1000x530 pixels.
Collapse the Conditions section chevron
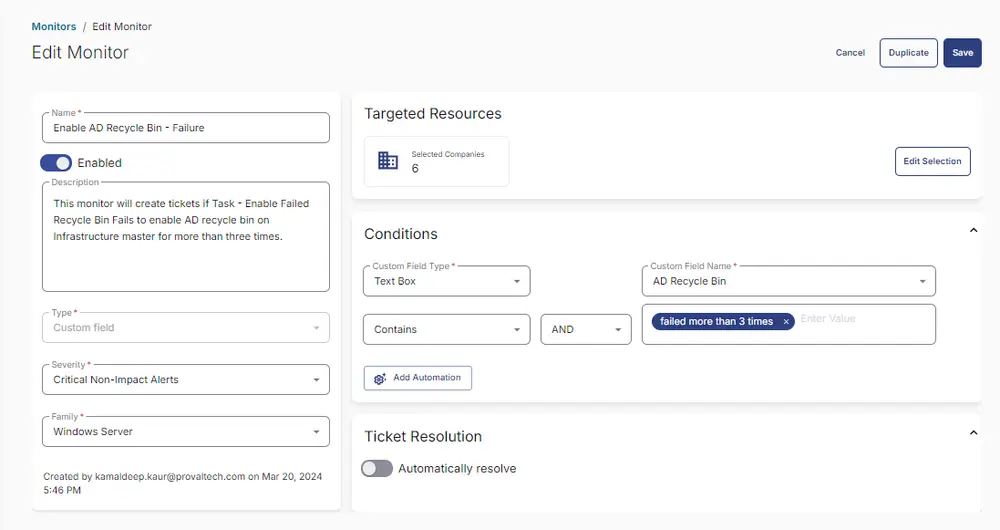[973, 230]
